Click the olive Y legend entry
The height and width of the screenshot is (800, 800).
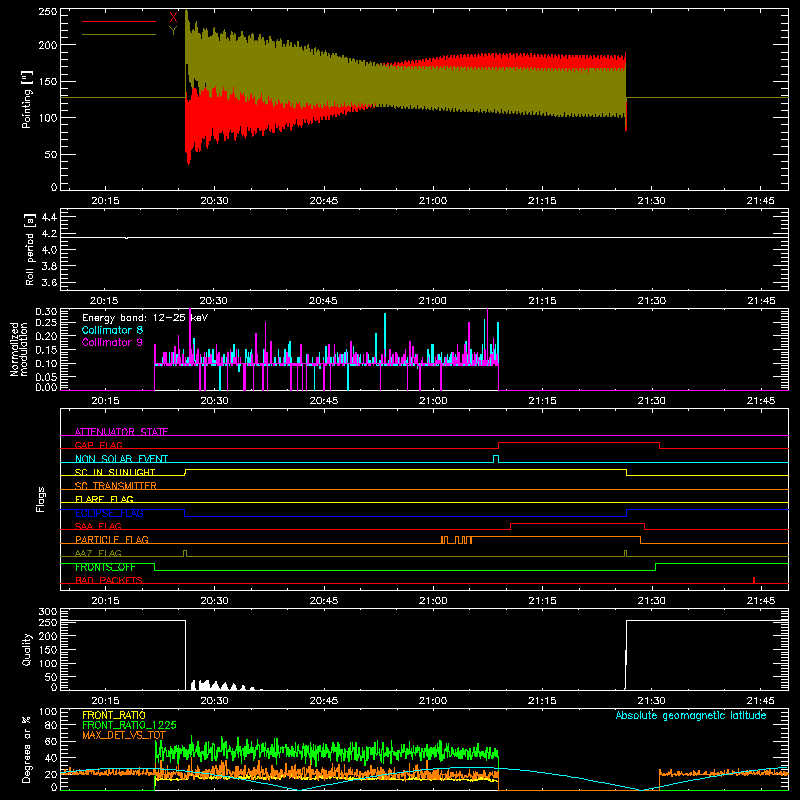click(x=173, y=31)
